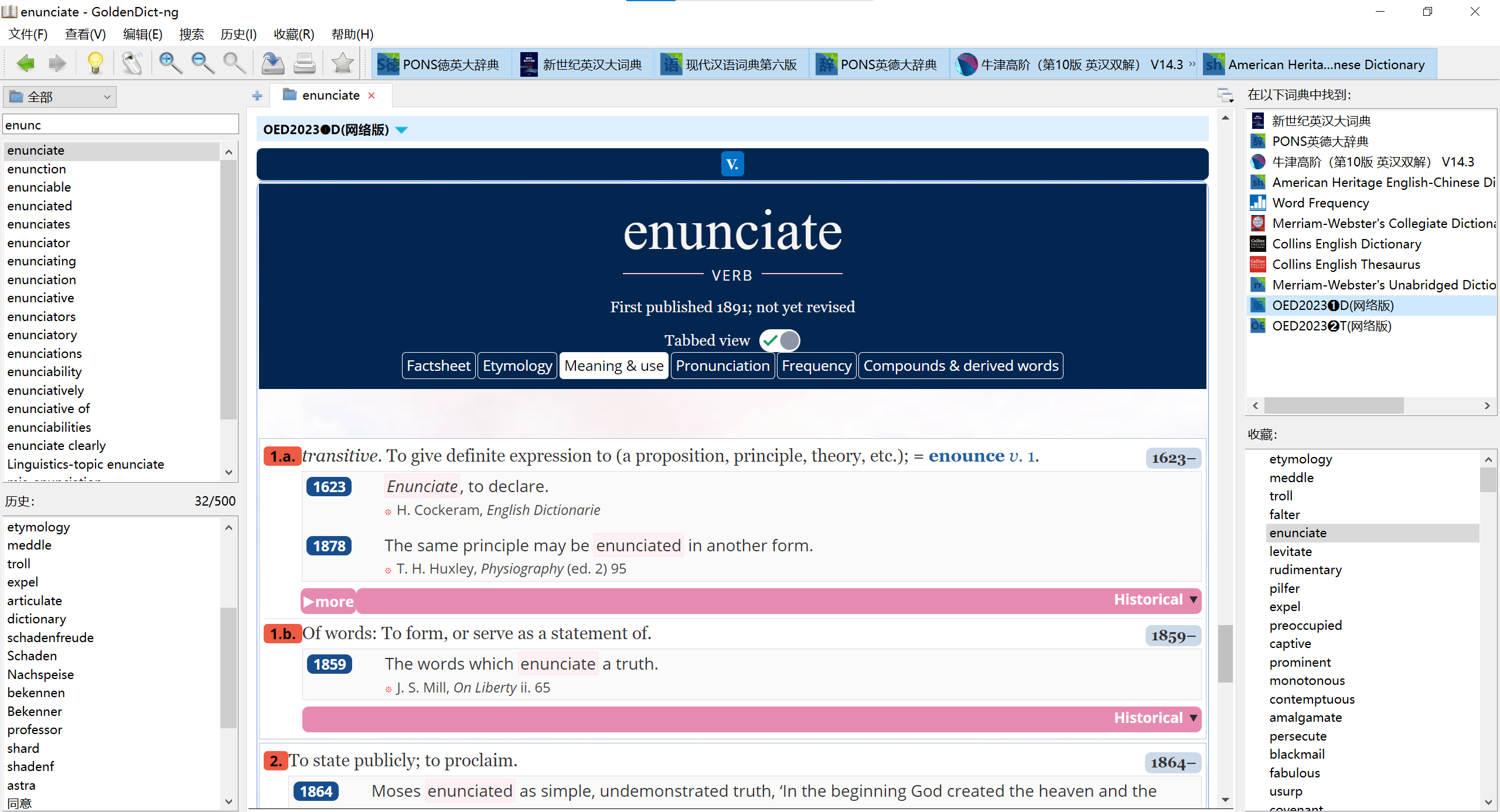1500x812 pixels.
Task: Open the 全部 dictionary group dropdown
Action: [60, 97]
